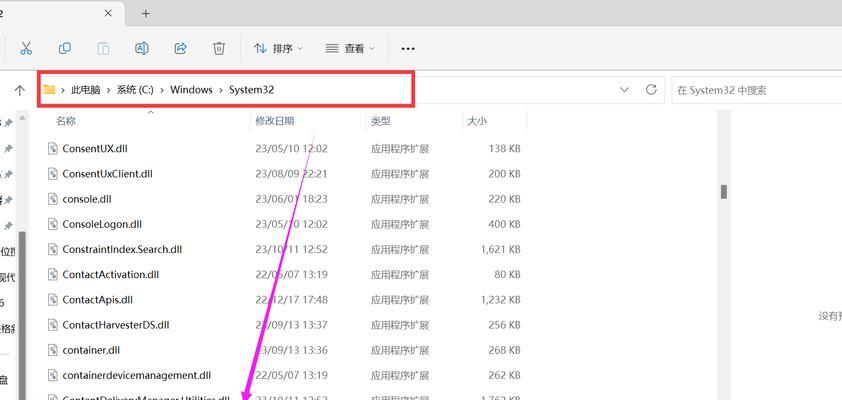The width and height of the screenshot is (842, 400).
Task: Open the three-dot more options menu
Action: (408, 48)
